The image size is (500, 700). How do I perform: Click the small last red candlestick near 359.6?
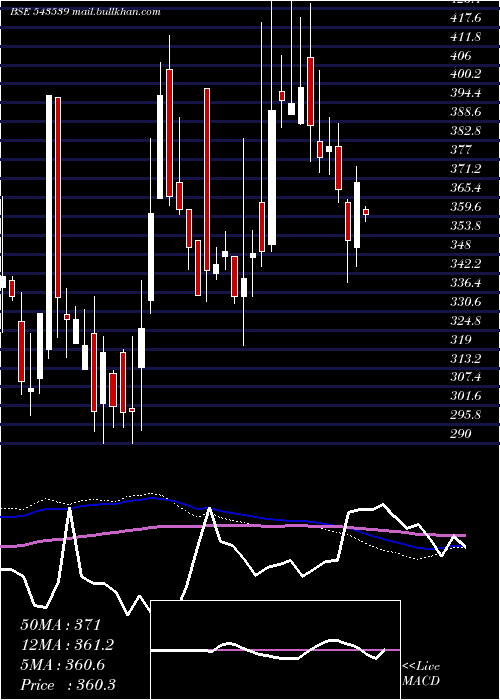coord(366,212)
